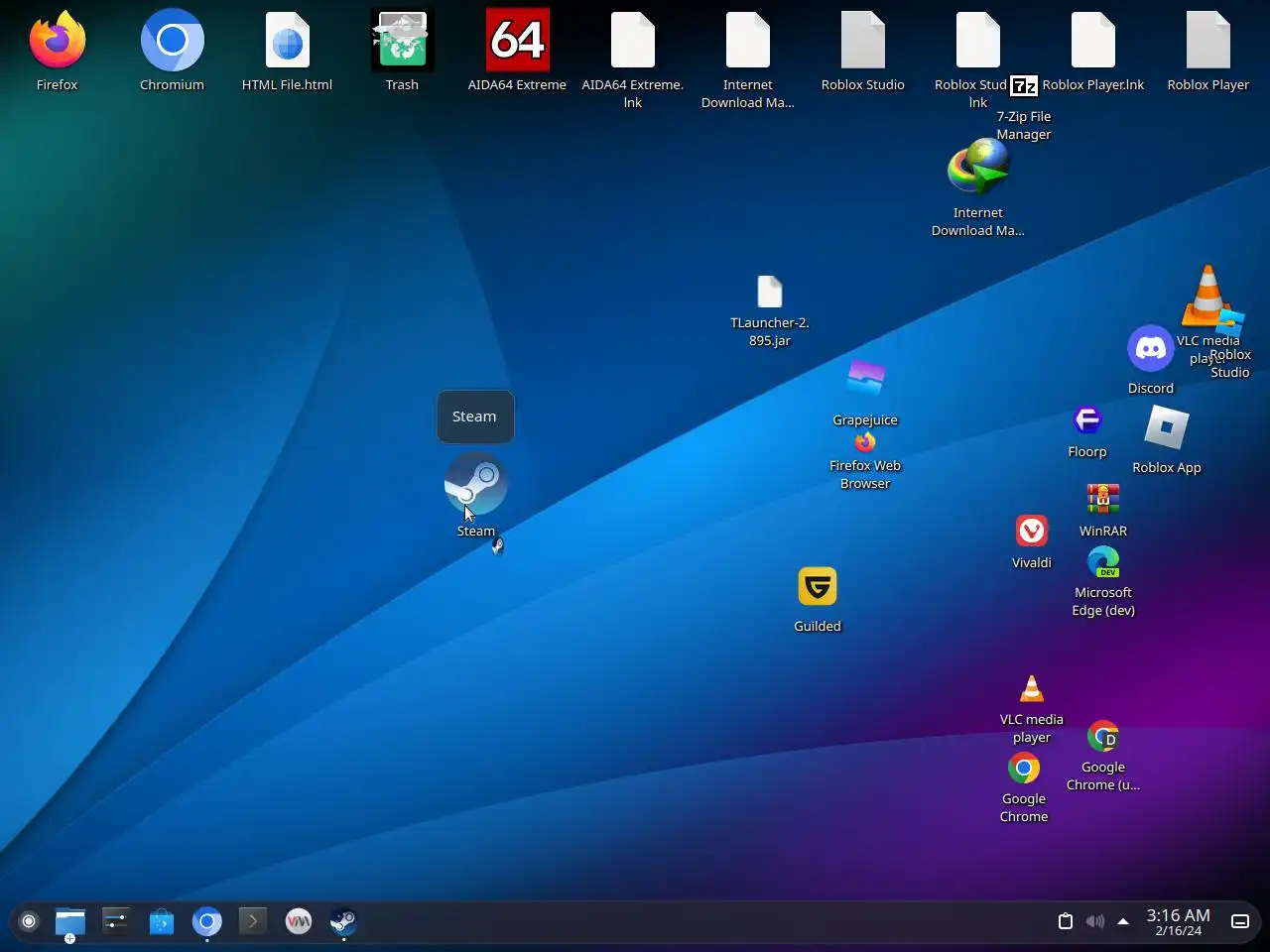
Task: Expand hidden system tray icons arrow
Action: coord(1123,921)
